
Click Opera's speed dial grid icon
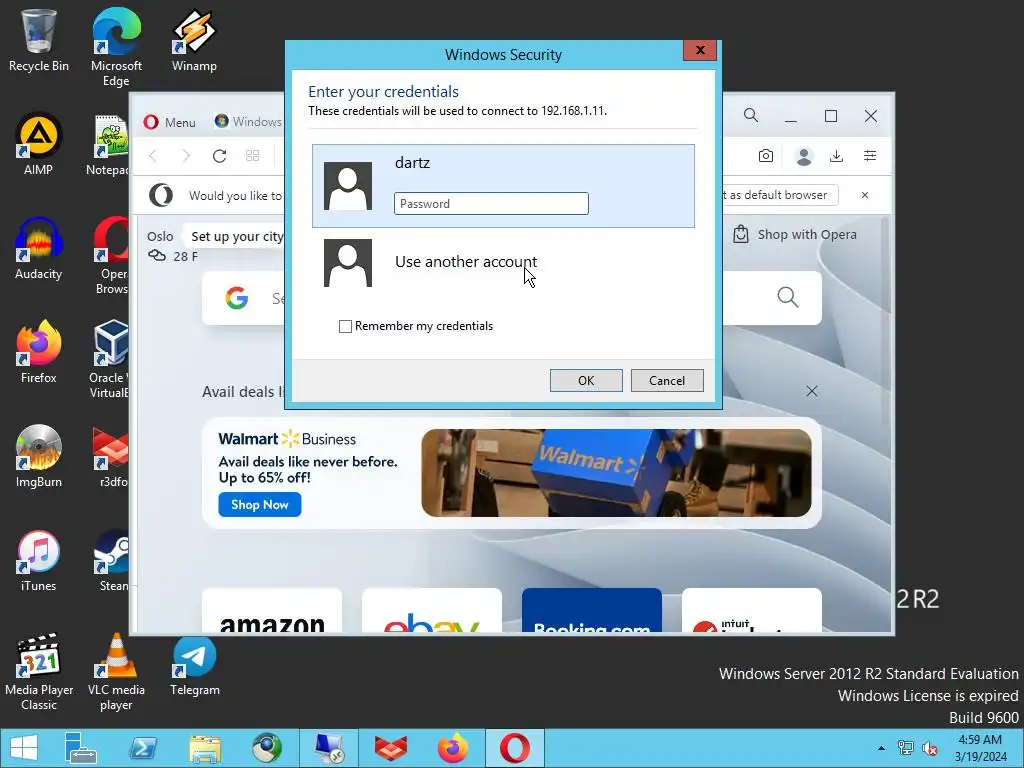[x=252, y=155]
